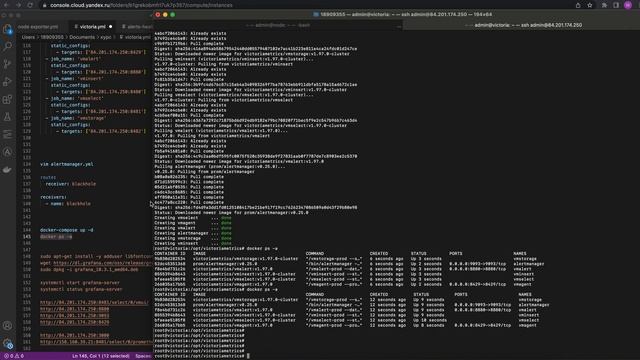Click the Ln 145, Col 1 status bar entry
640x360 pixels.
101,356
